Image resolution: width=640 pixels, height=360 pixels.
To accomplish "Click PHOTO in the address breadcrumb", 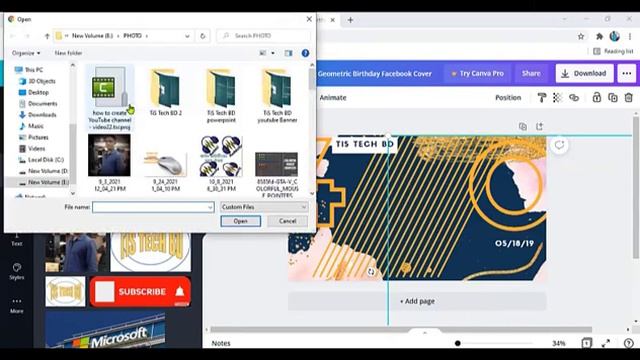I will click(133, 36).
